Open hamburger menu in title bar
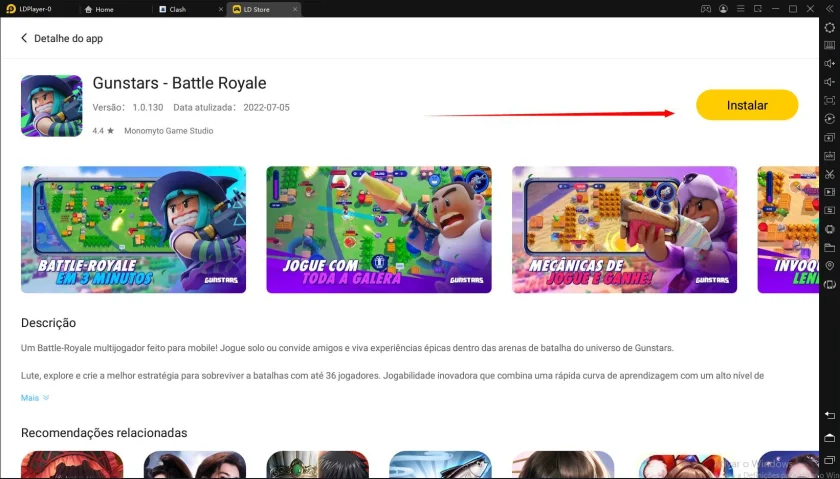 740,9
